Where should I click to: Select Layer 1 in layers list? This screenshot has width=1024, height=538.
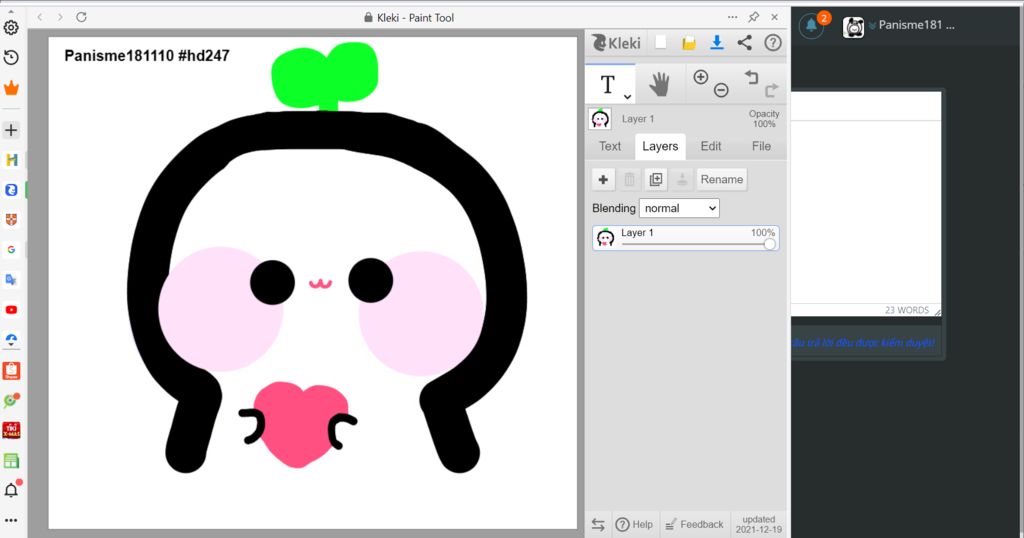tap(686, 238)
